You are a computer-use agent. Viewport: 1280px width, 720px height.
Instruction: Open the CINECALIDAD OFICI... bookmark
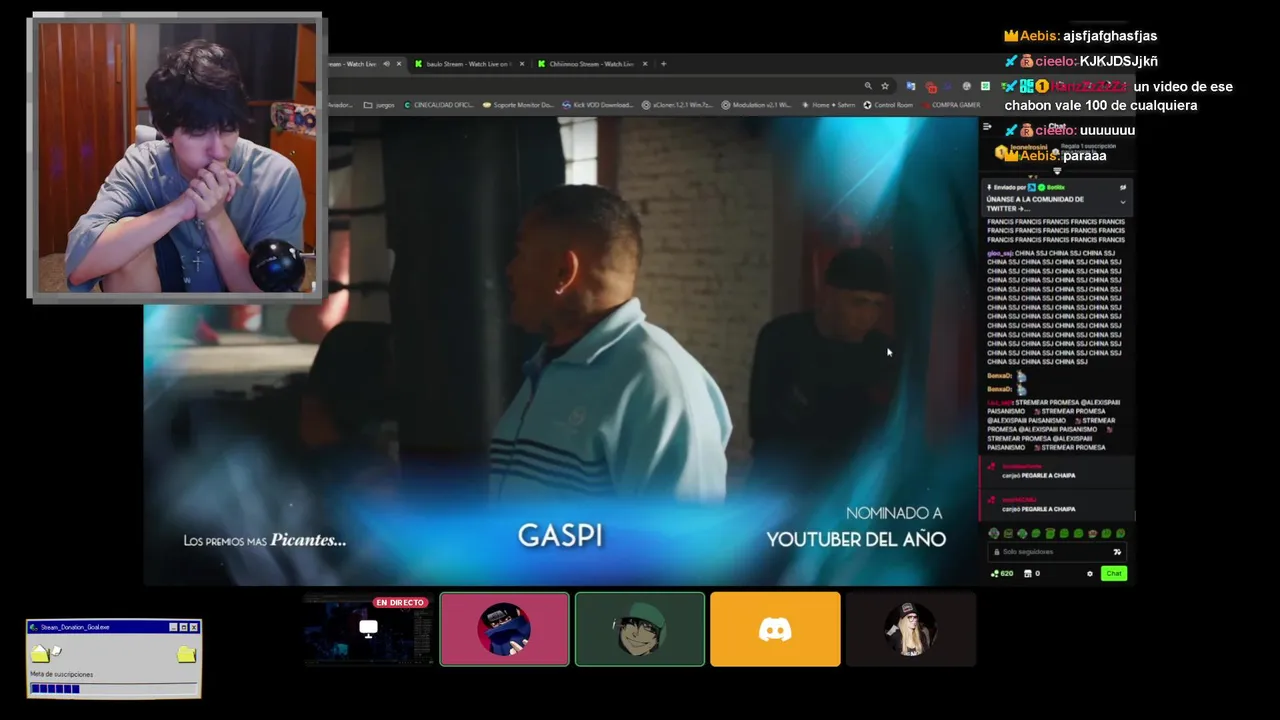click(438, 105)
